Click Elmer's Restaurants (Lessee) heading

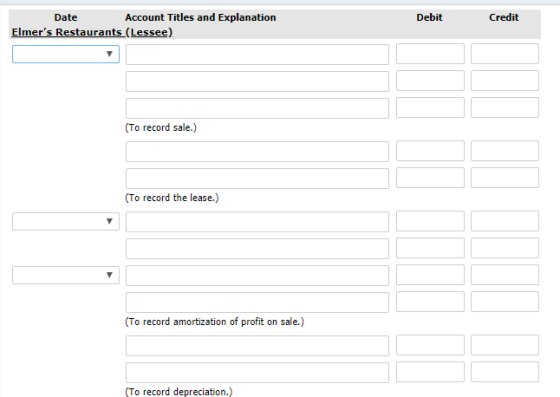(x=92, y=32)
